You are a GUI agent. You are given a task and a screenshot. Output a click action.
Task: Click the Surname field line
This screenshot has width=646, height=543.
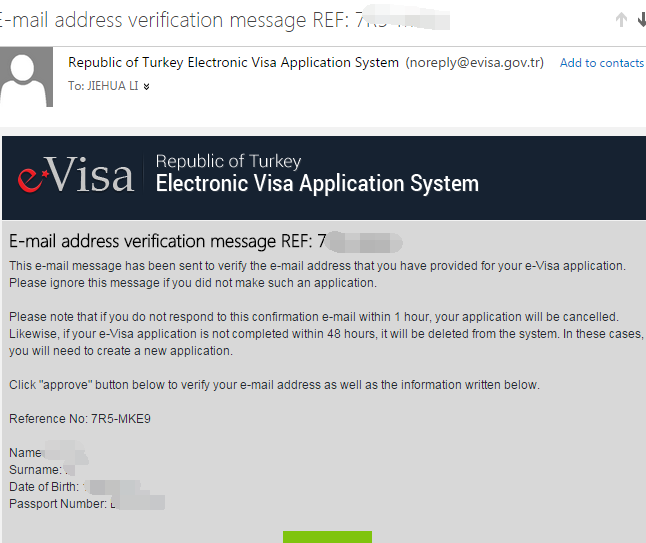click(42, 470)
